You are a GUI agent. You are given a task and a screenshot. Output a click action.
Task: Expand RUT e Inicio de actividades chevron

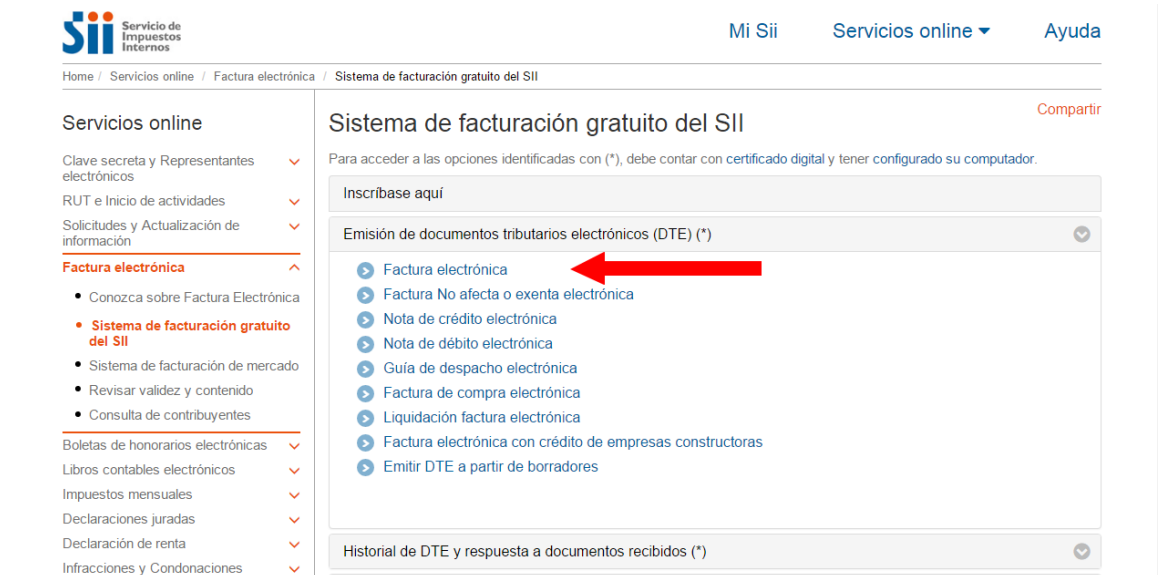tap(294, 202)
